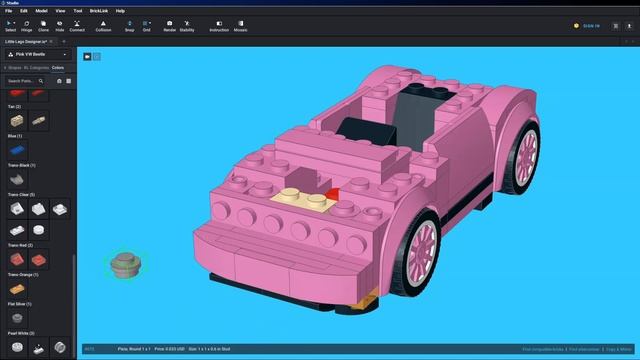Screen dimensions: 640x360
Task: Add a new document tab
Action: tap(64, 42)
